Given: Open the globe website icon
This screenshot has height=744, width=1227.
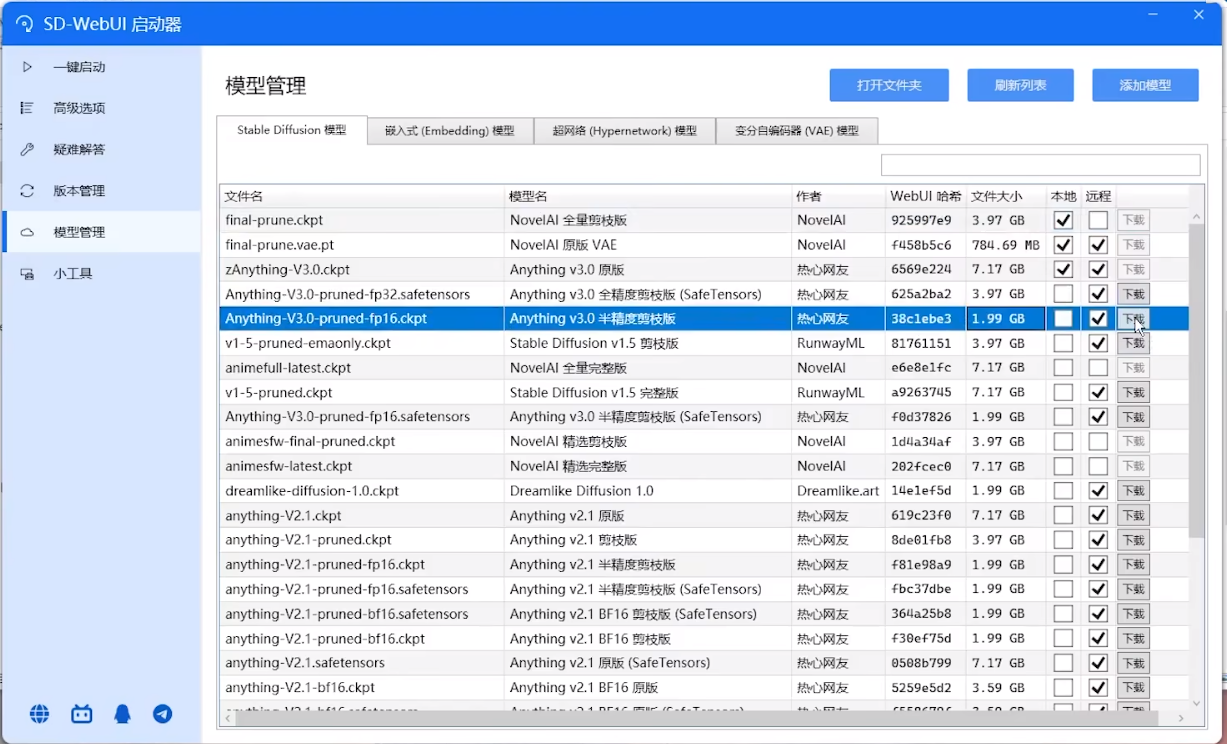Looking at the screenshot, I should tap(40, 714).
